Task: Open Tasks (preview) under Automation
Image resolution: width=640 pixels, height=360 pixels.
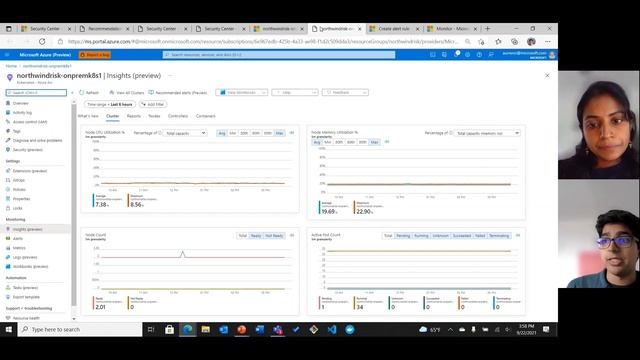Action: [x=25, y=288]
